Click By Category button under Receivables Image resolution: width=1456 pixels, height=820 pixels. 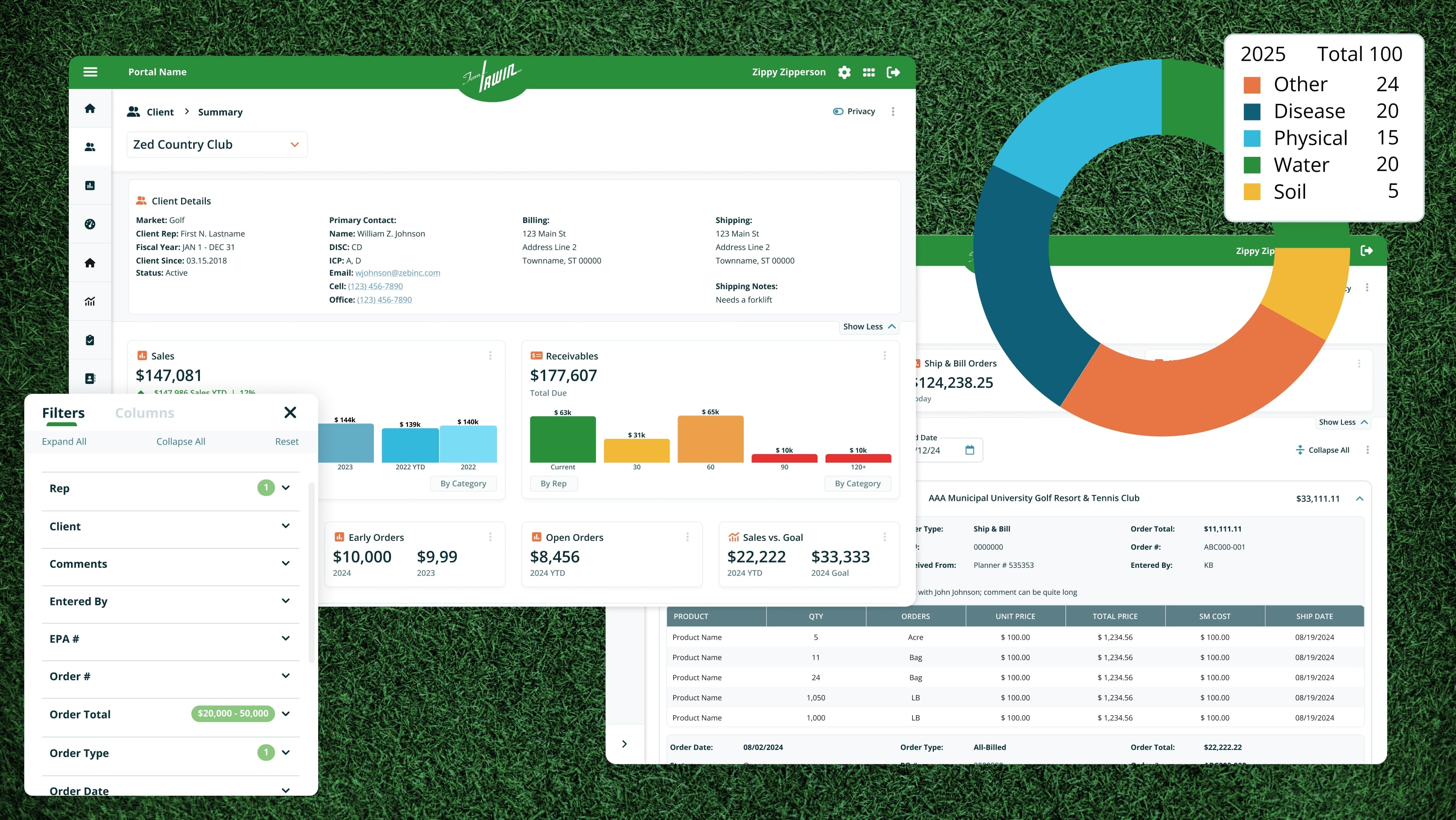(x=857, y=484)
